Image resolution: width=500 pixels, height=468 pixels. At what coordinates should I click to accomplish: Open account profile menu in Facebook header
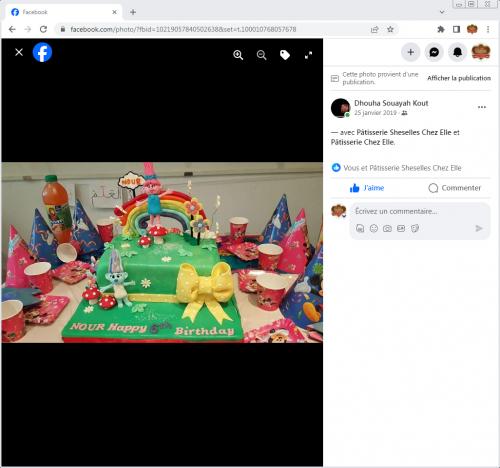click(x=481, y=52)
